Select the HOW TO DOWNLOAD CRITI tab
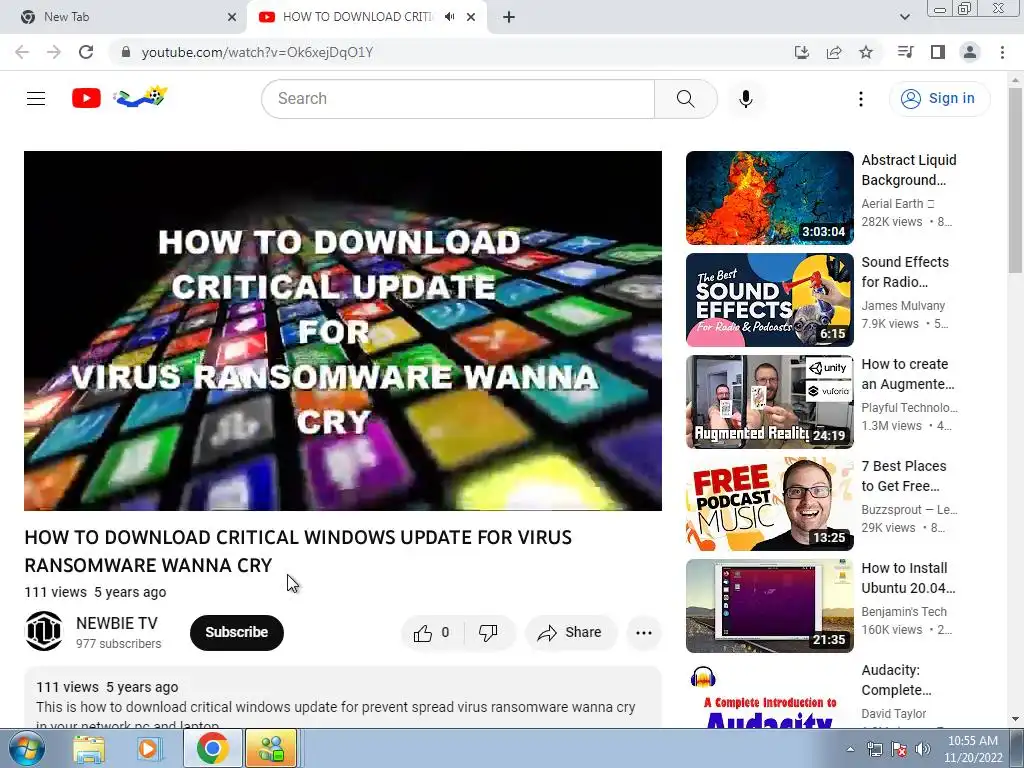The height and width of the screenshot is (768, 1024). [x=357, y=17]
